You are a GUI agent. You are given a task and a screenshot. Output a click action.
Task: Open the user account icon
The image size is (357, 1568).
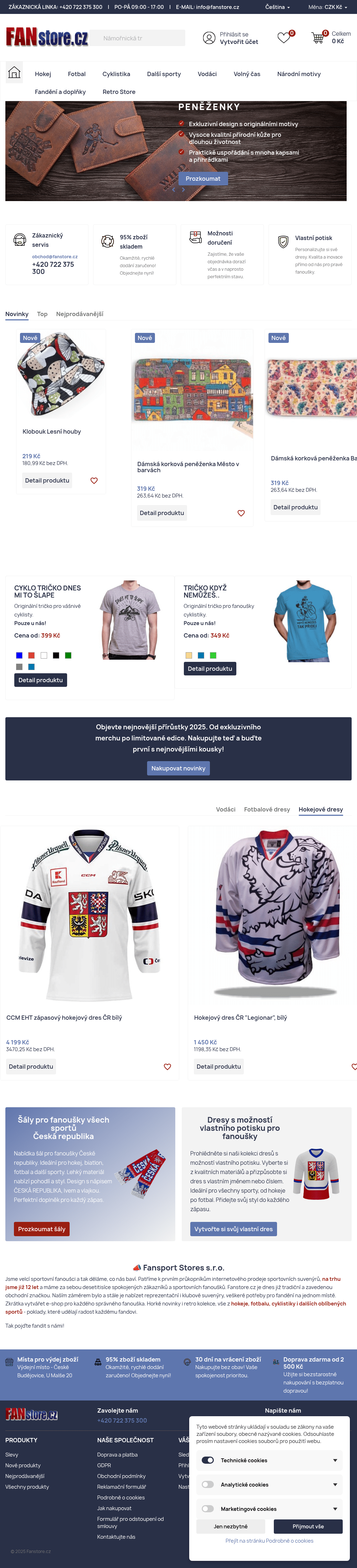(208, 38)
